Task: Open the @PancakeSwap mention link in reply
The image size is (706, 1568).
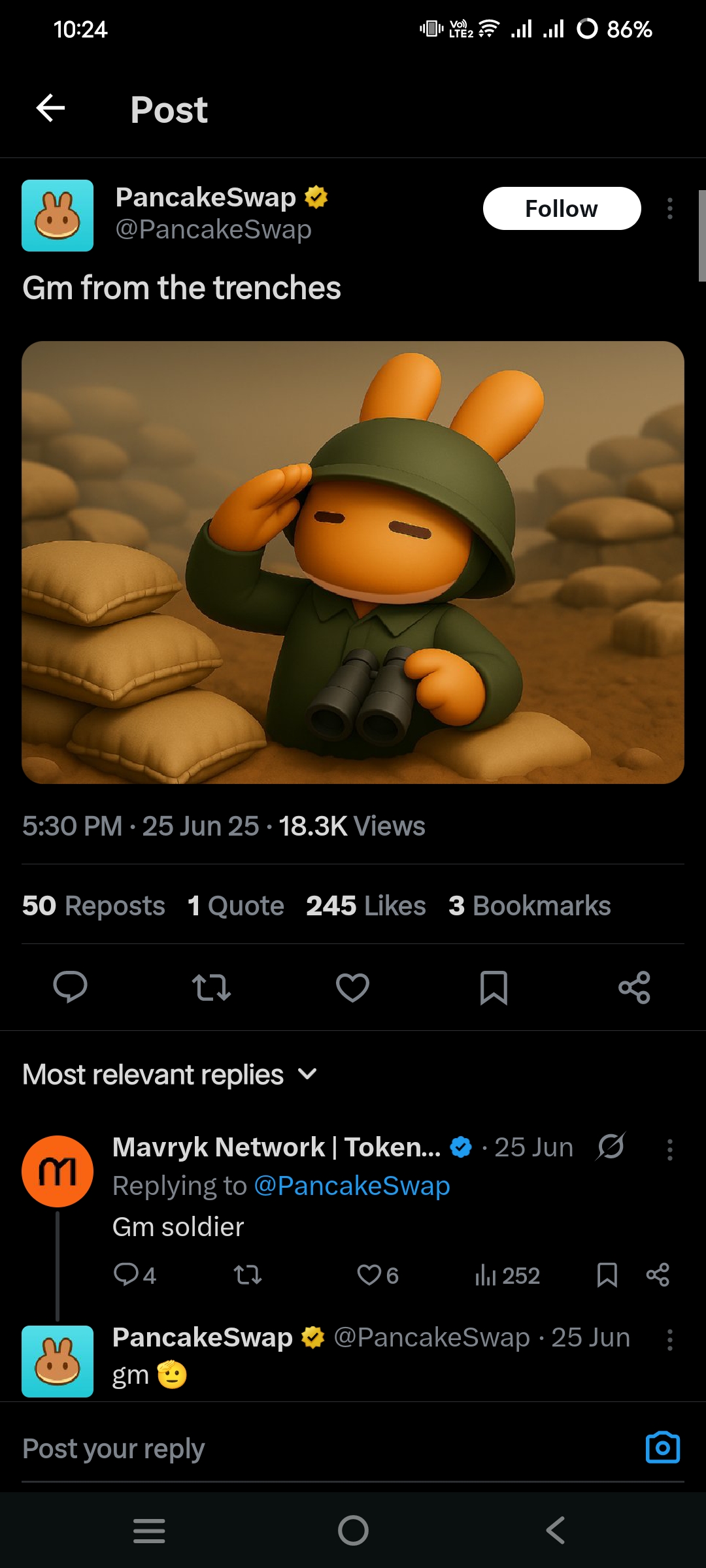Action: pos(352,1186)
